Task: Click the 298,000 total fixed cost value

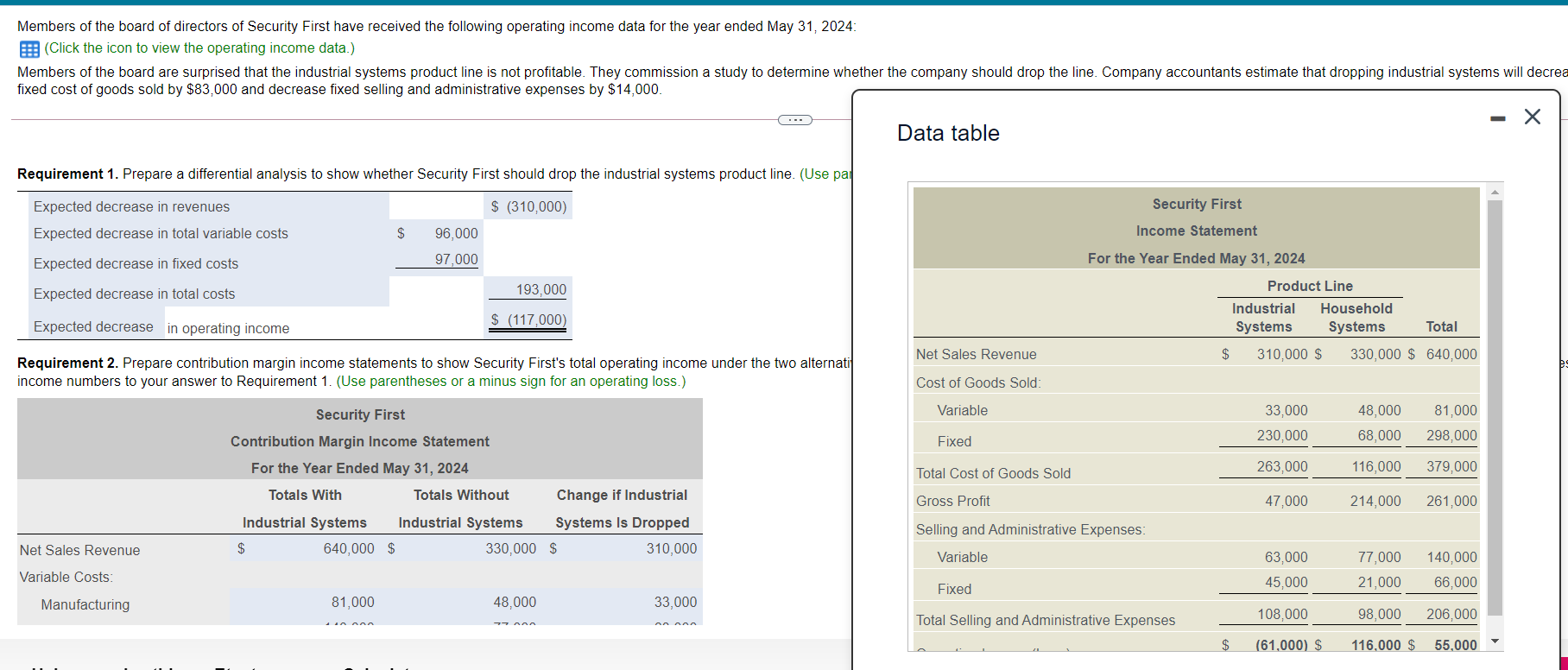Action: [x=1451, y=435]
